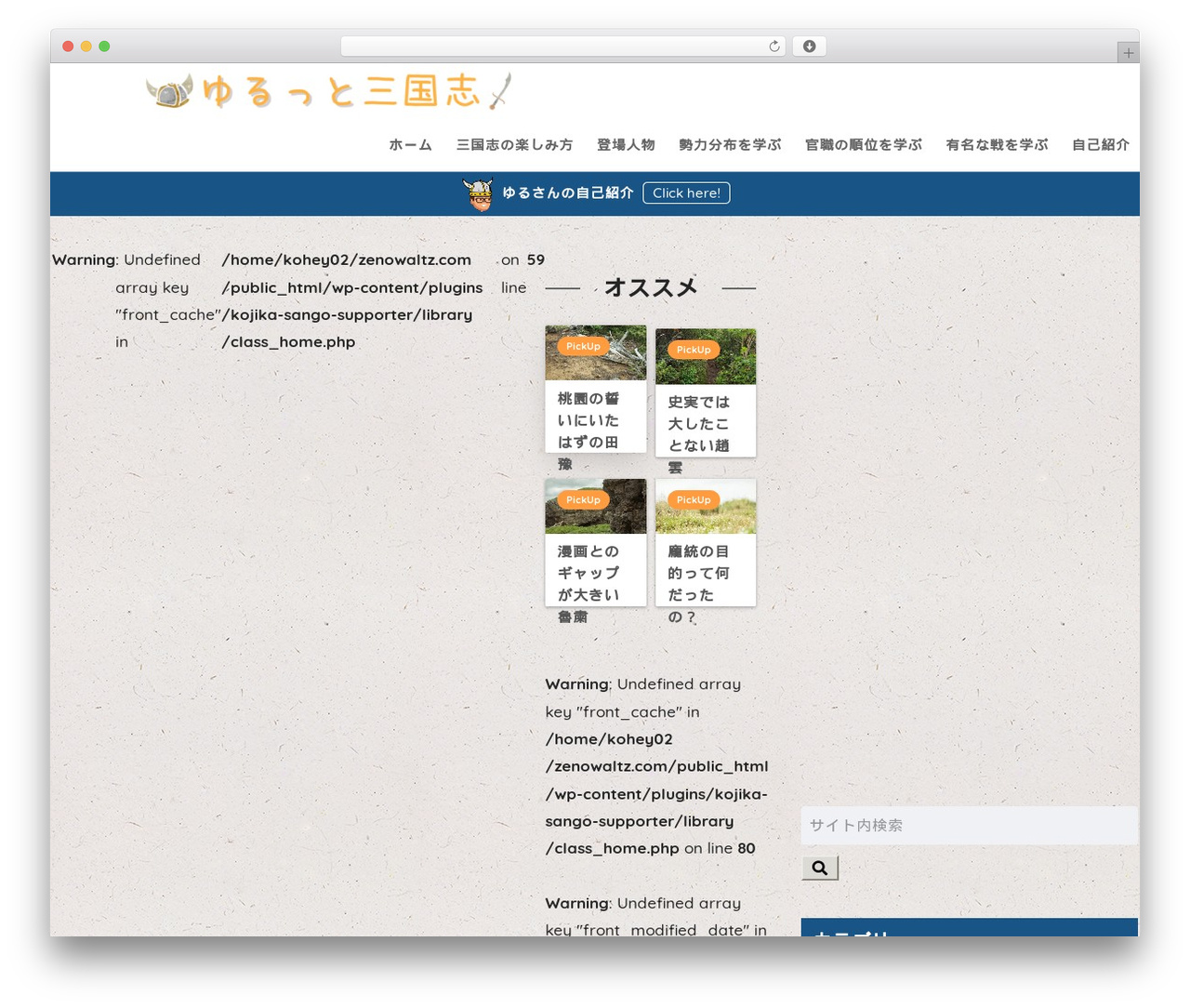Open the 官職の順位を学ぶ menu item

(864, 145)
